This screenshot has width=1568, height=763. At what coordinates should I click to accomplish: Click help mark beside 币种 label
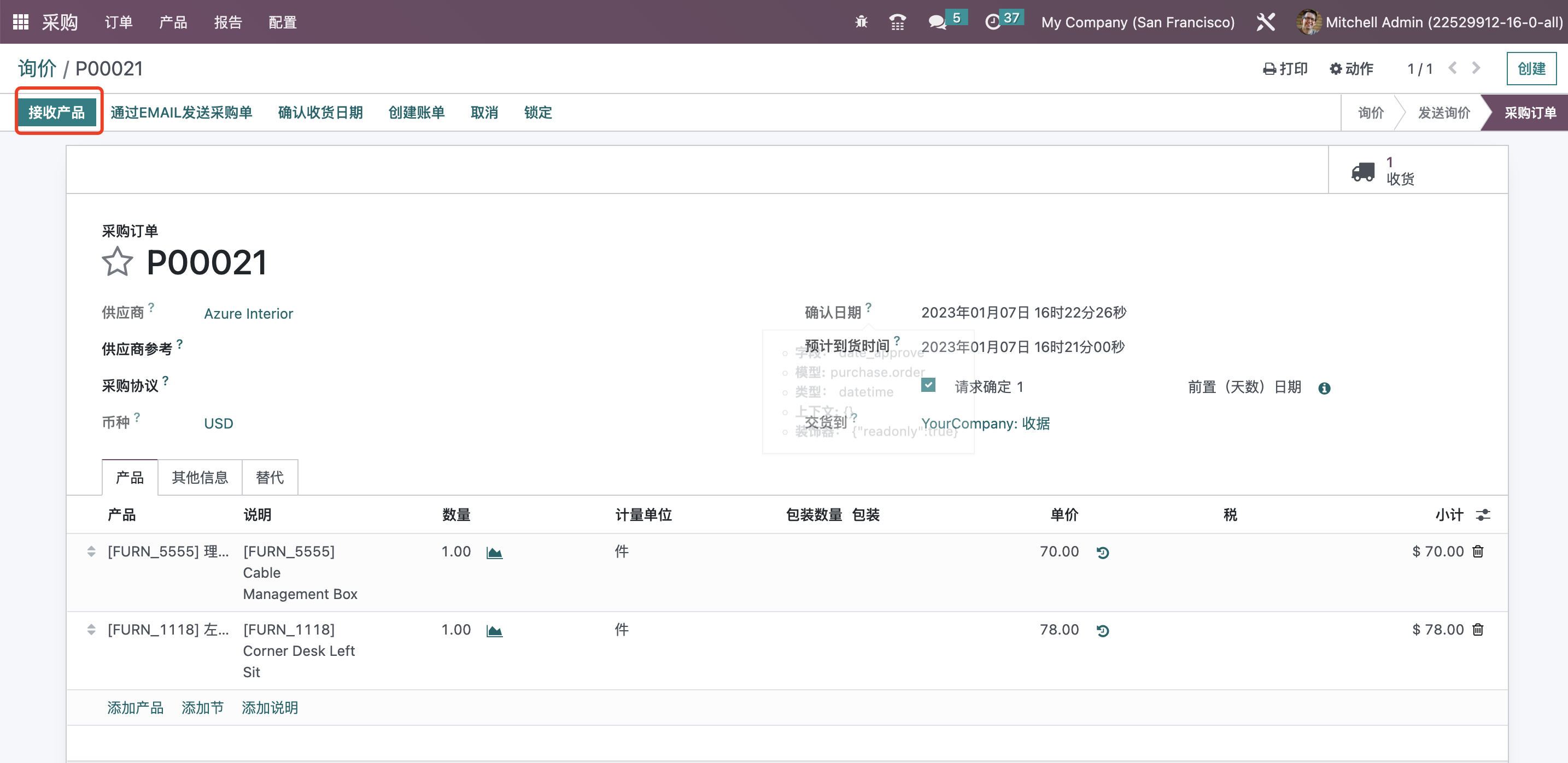tap(137, 417)
